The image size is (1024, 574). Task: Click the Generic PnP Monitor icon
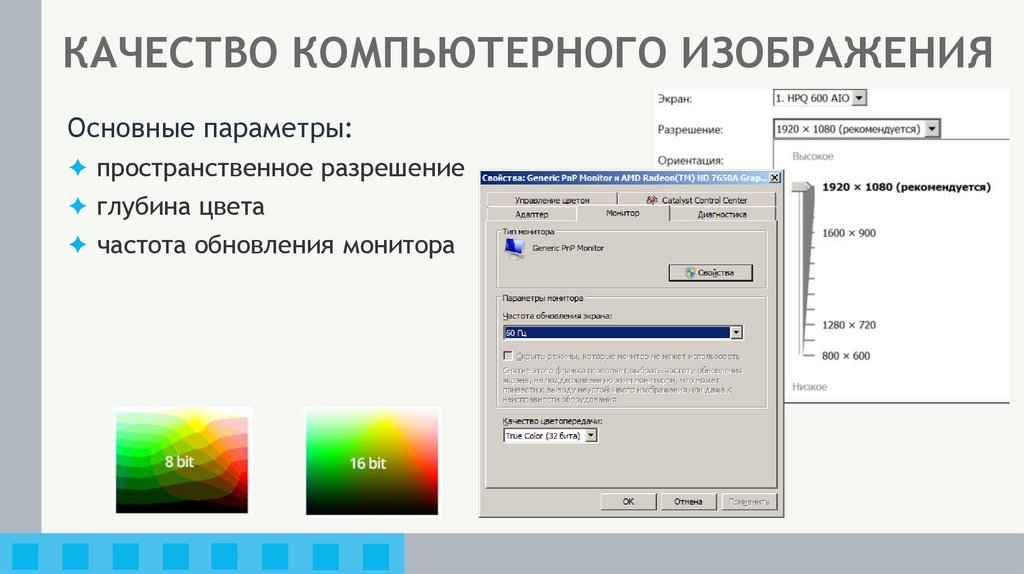point(515,249)
